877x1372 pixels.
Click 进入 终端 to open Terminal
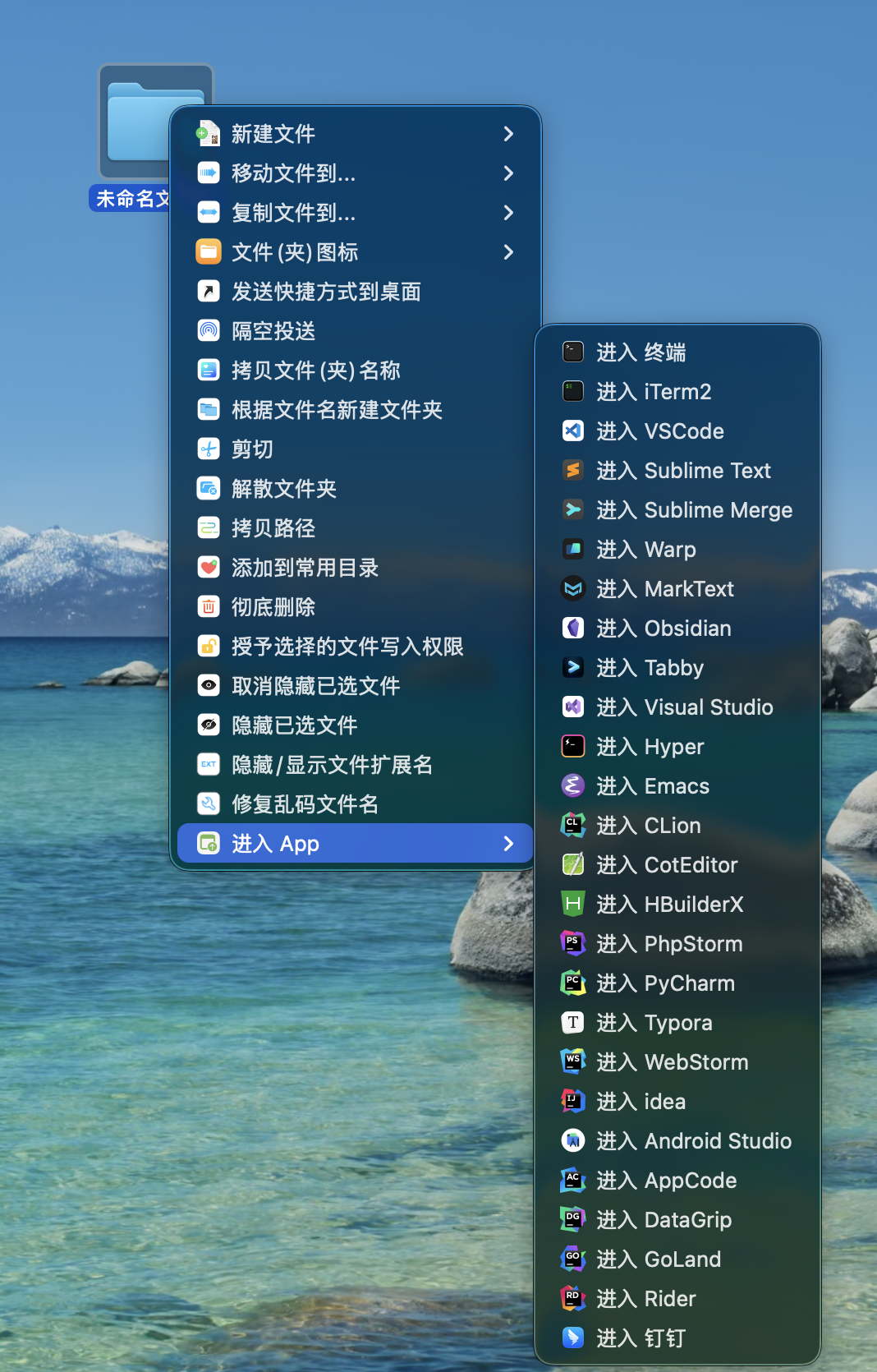point(641,352)
